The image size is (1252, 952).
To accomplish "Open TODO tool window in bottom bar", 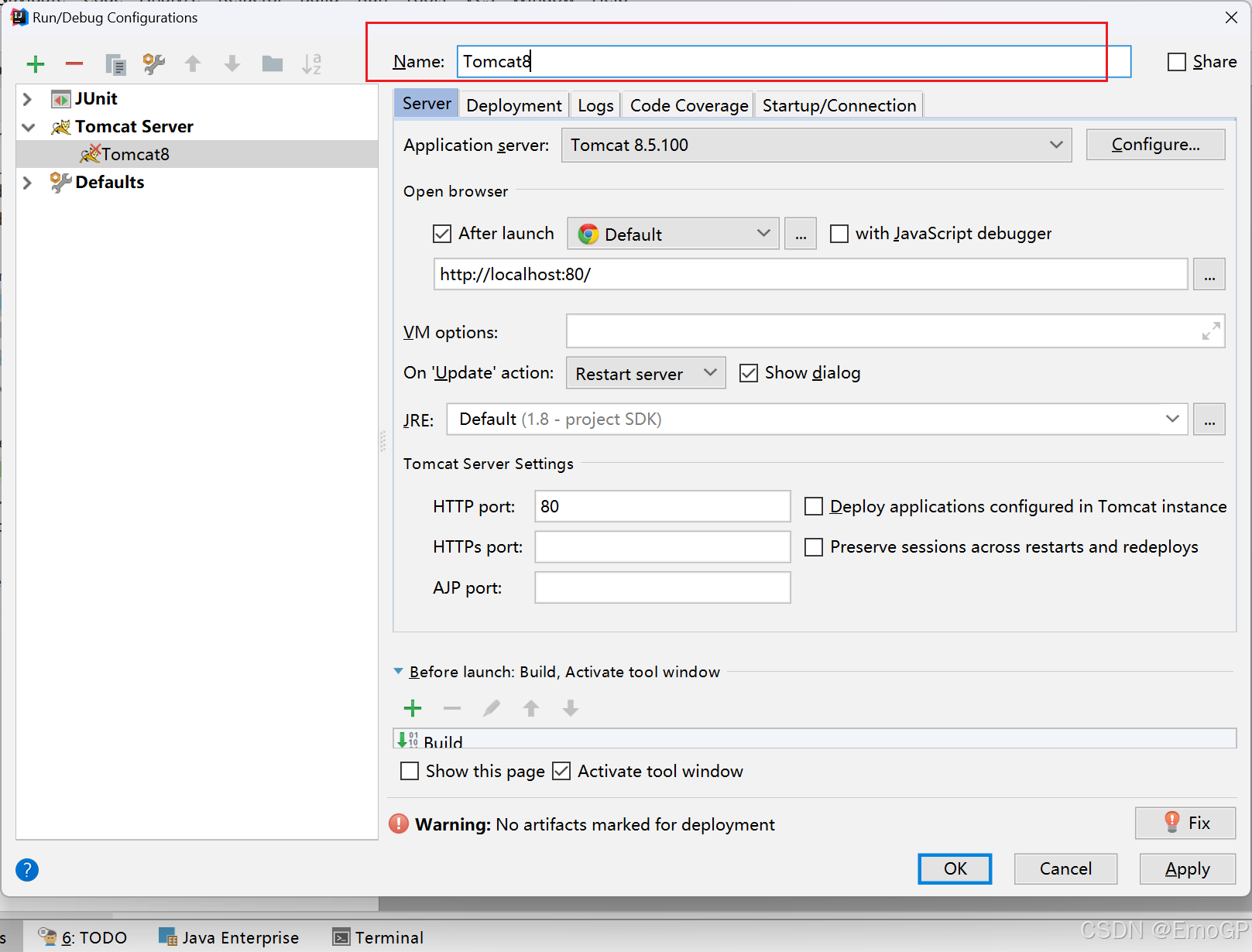I will tap(83, 937).
